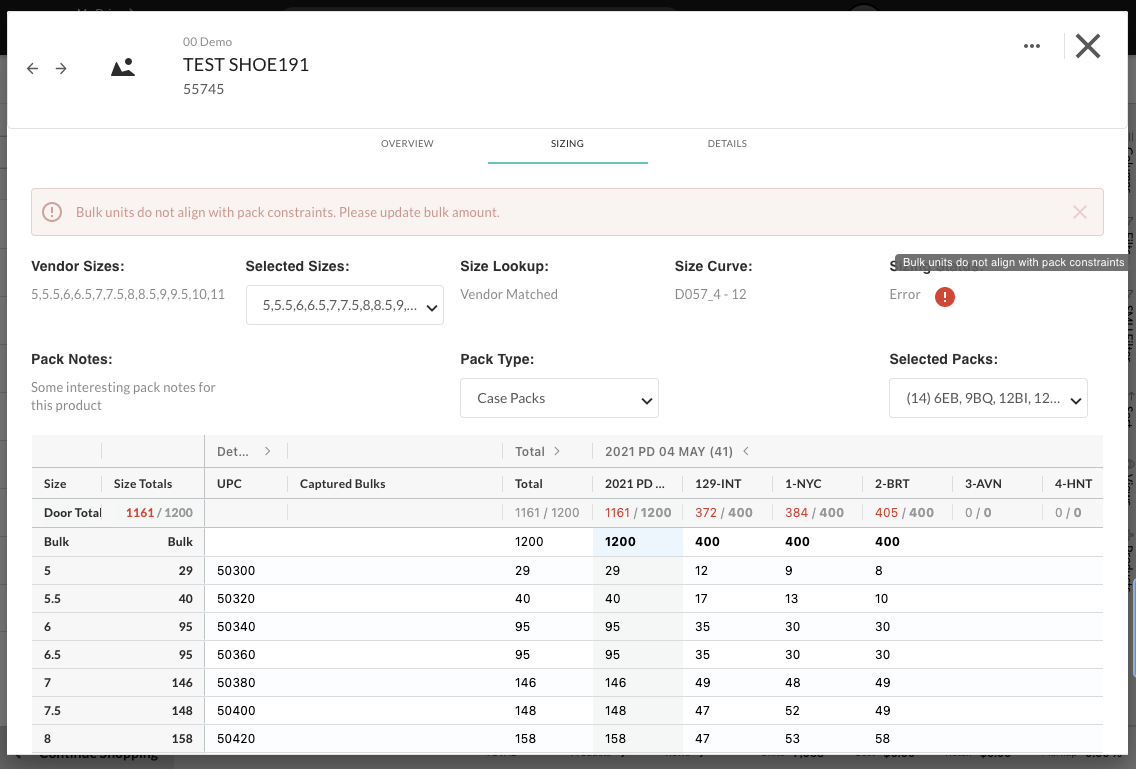Open the three-dot more options menu

(1032, 46)
